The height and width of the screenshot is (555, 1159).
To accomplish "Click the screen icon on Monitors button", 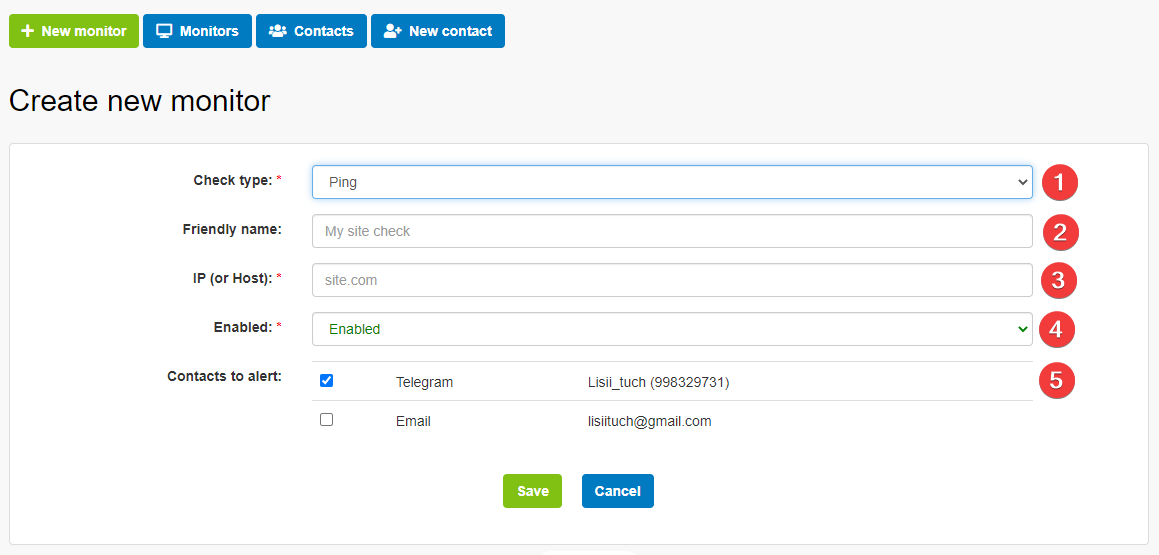I will pos(164,31).
